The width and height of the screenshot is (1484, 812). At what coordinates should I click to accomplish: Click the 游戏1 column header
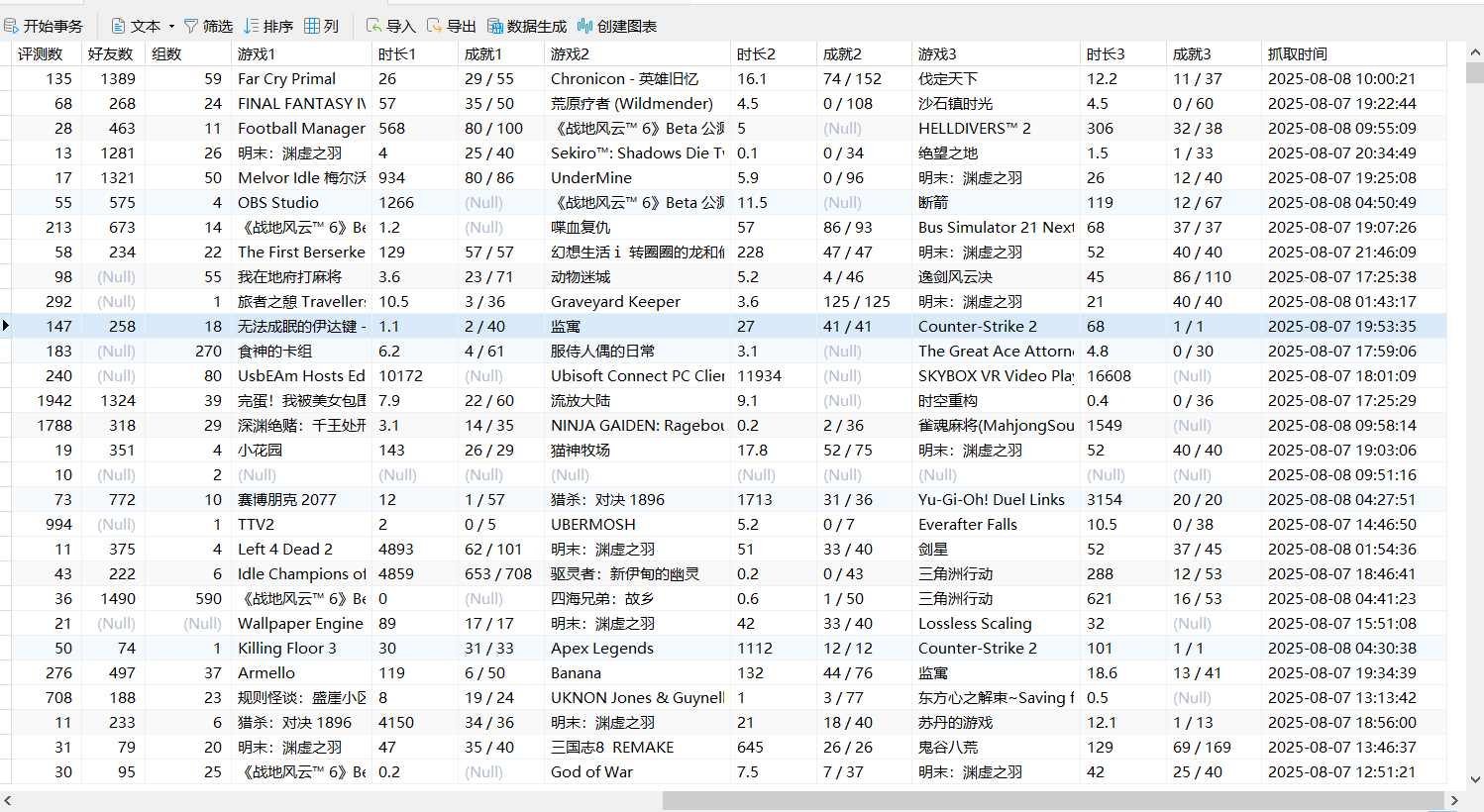pyautogui.click(x=256, y=53)
